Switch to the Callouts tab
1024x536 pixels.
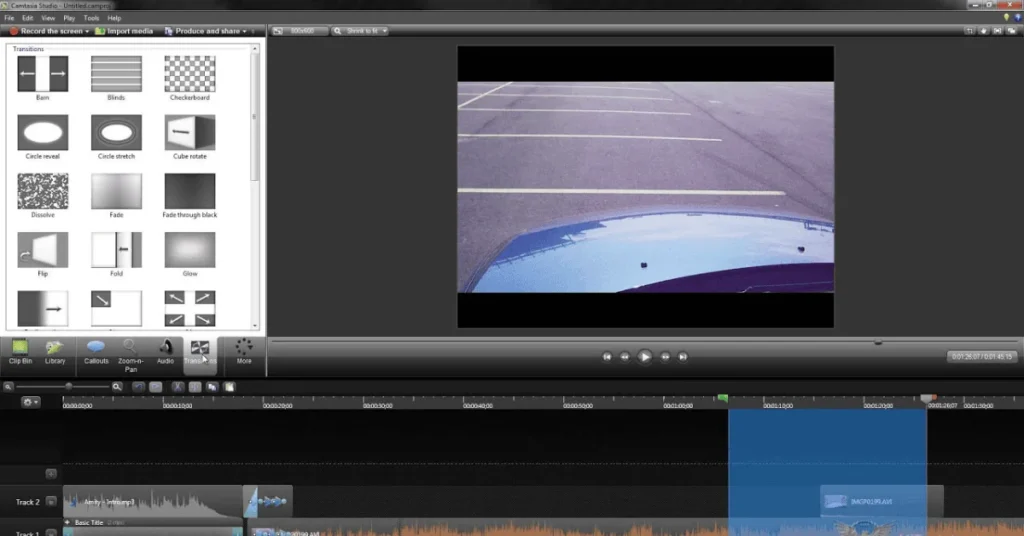pos(96,353)
